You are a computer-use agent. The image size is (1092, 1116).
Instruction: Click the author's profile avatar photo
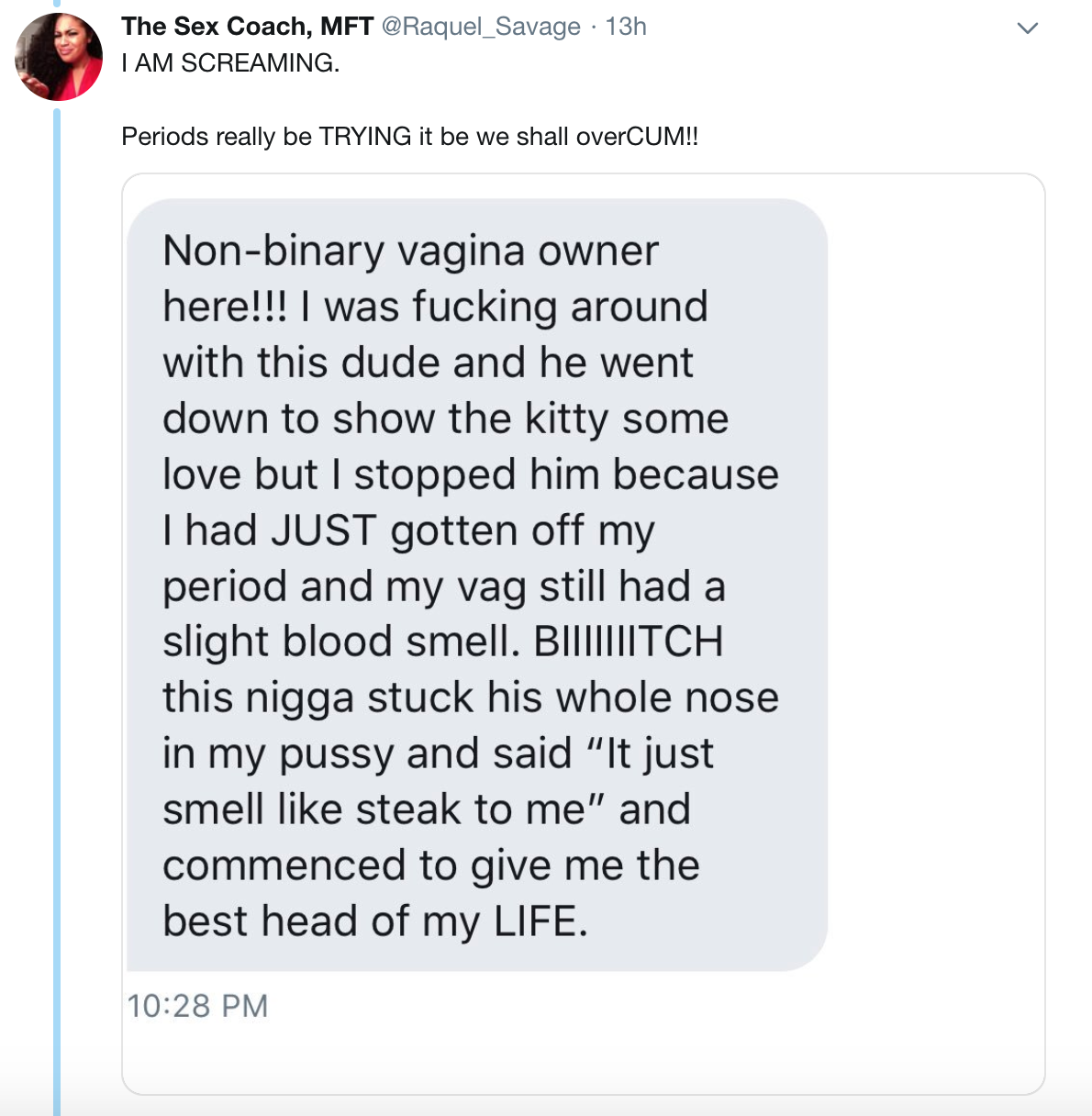[59, 57]
